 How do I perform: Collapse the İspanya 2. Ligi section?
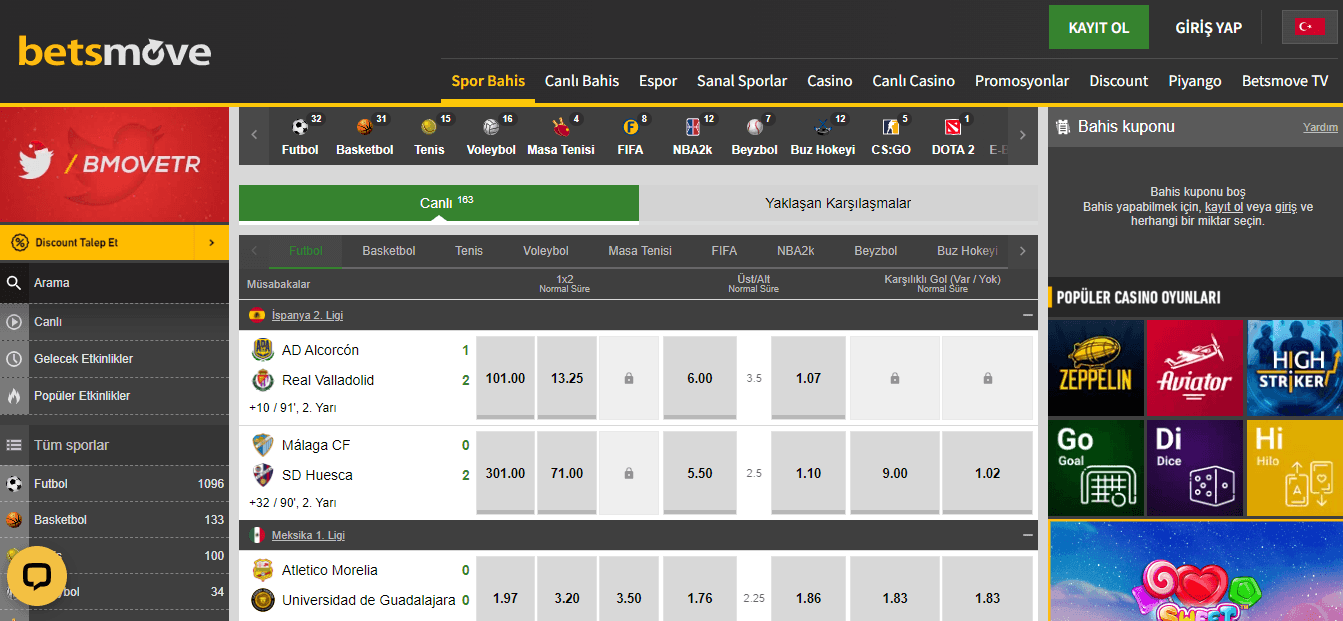(x=1027, y=315)
